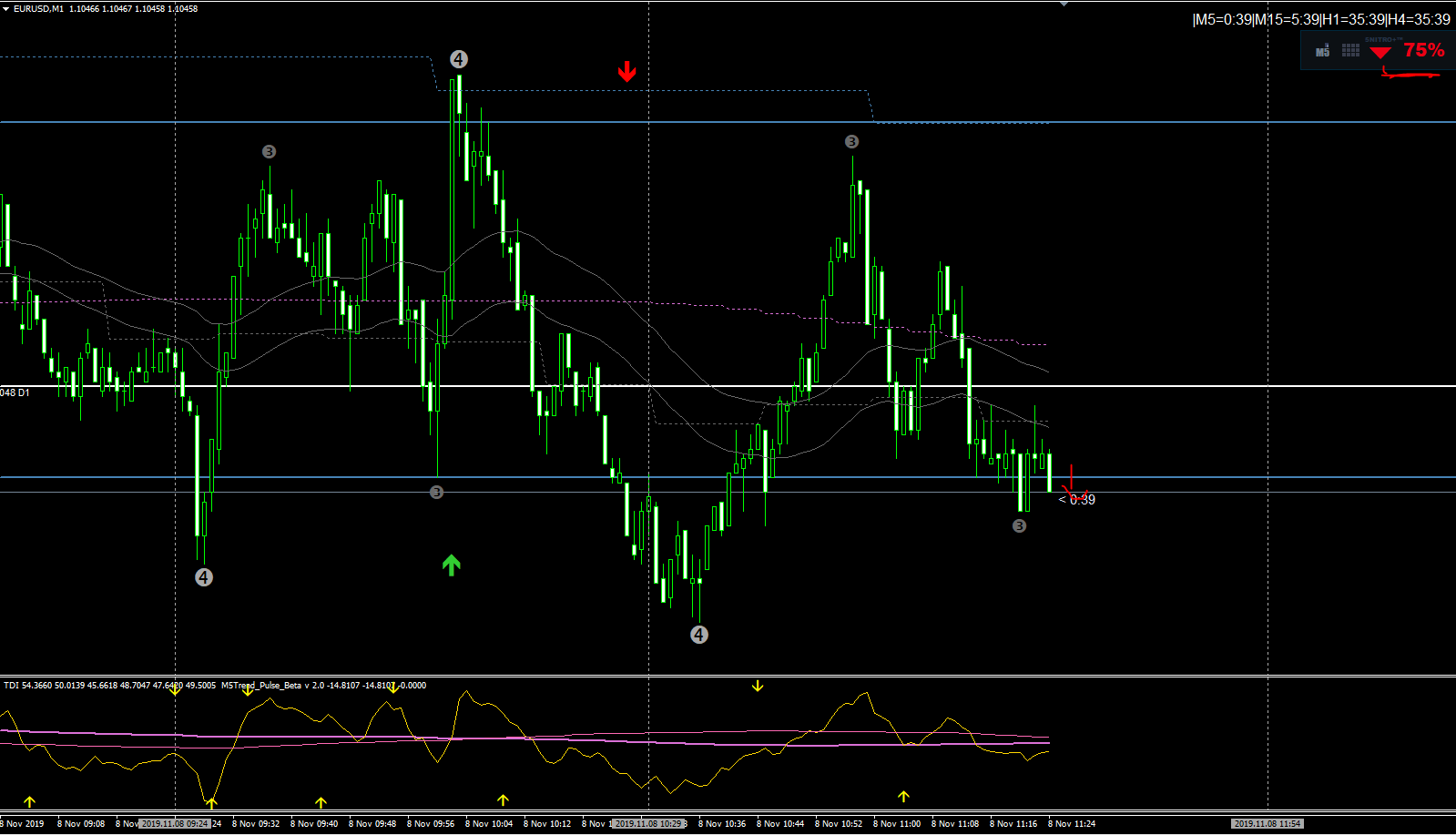Image resolution: width=1456 pixels, height=835 pixels.
Task: Select the 048 D1 horizontal line label
Action: 15,392
